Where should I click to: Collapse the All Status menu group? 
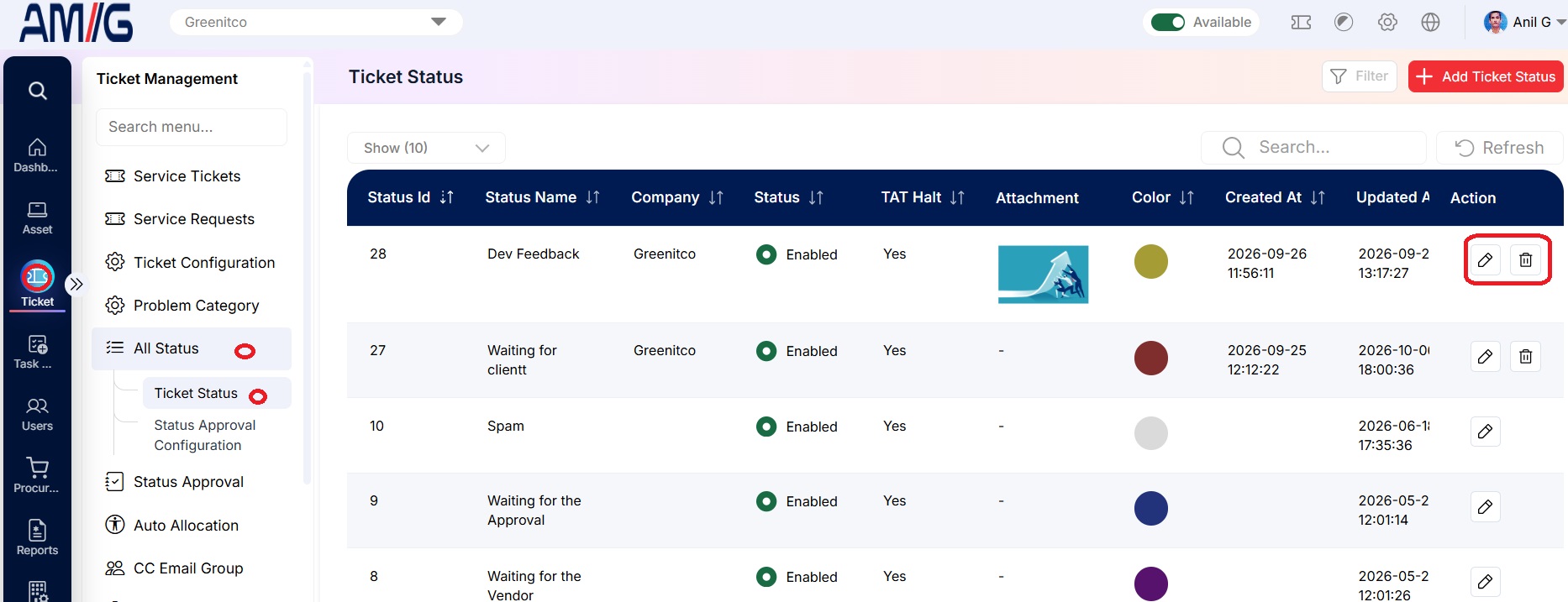coord(192,348)
